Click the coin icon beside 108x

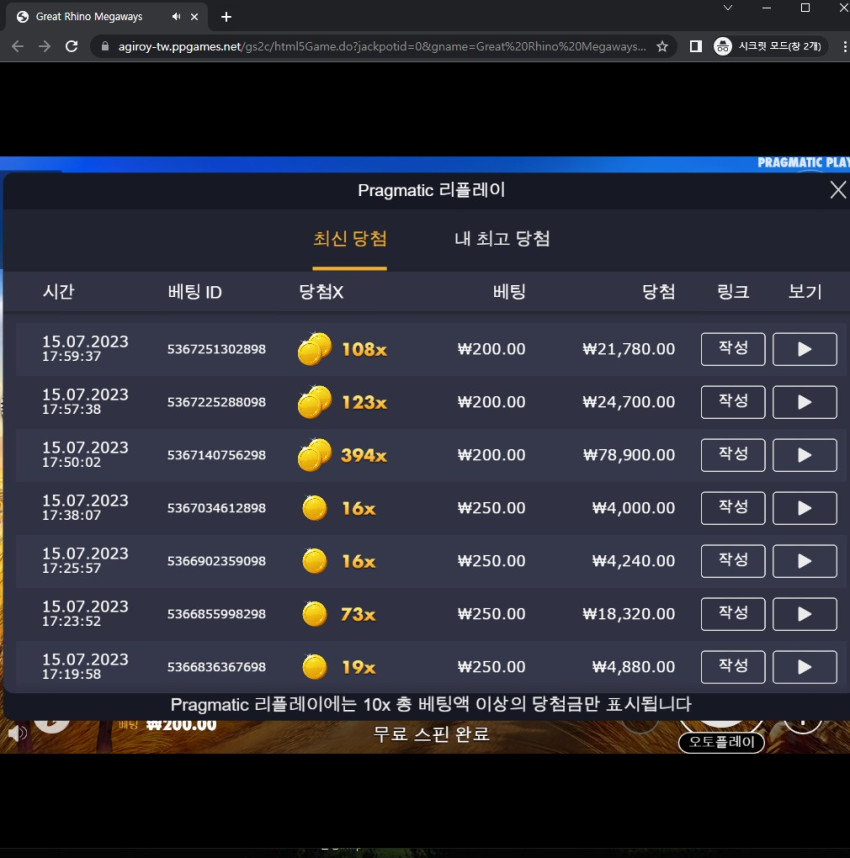[x=315, y=349]
